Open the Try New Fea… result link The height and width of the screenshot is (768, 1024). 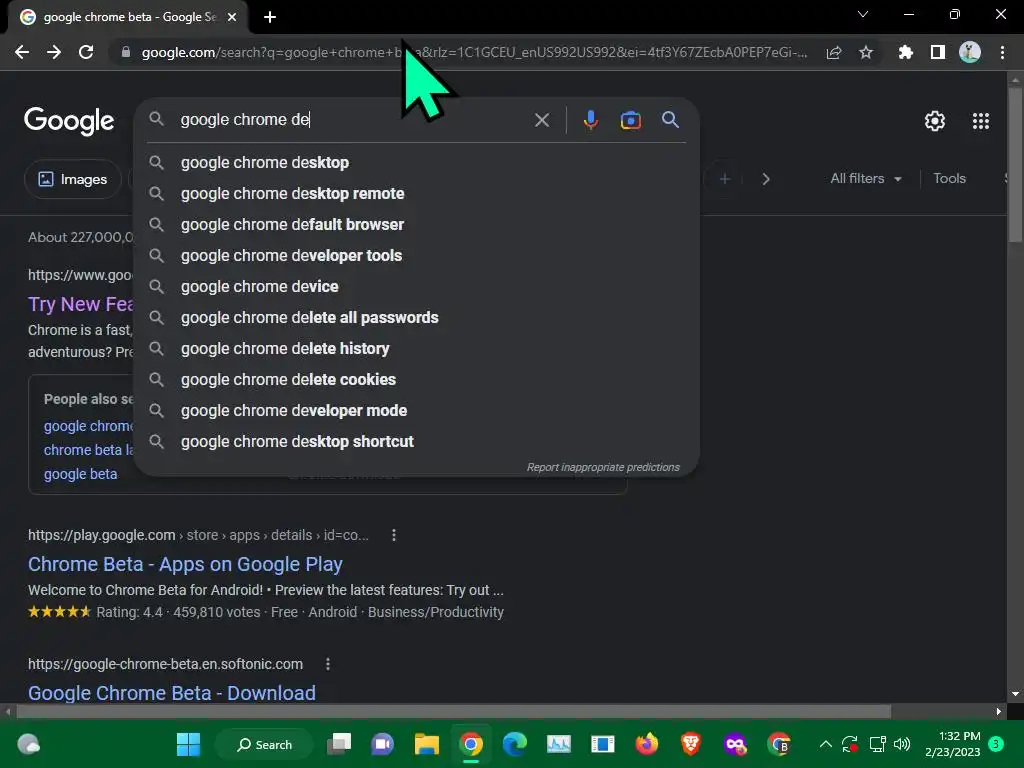81,304
